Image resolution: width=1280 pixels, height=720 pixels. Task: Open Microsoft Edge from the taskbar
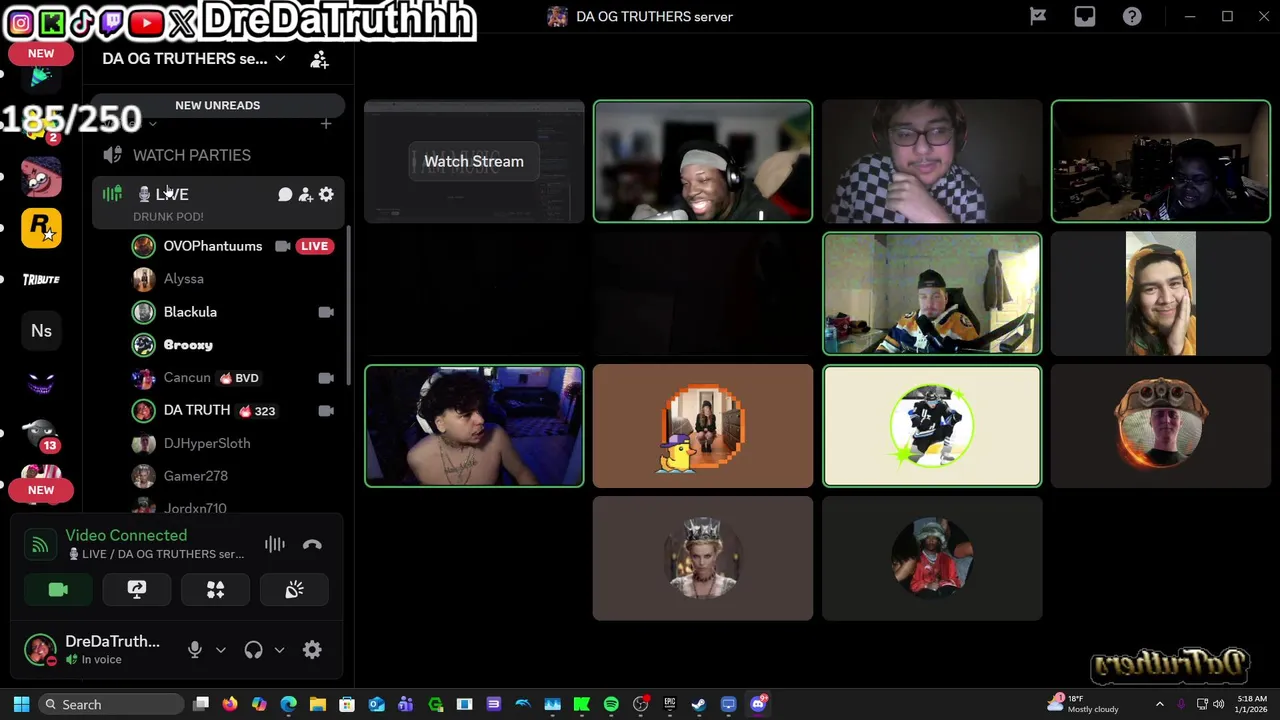click(288, 704)
